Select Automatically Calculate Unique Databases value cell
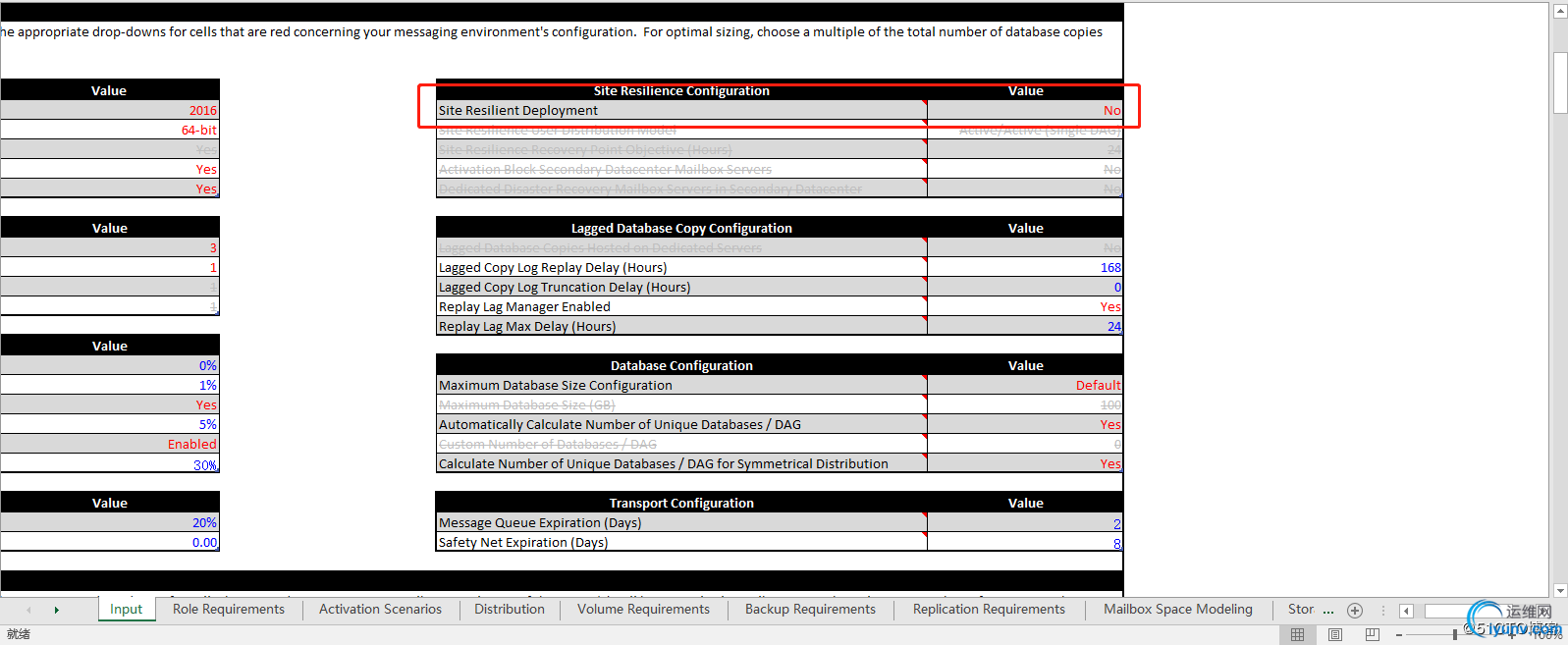Image resolution: width=1568 pixels, height=645 pixels. [1025, 424]
